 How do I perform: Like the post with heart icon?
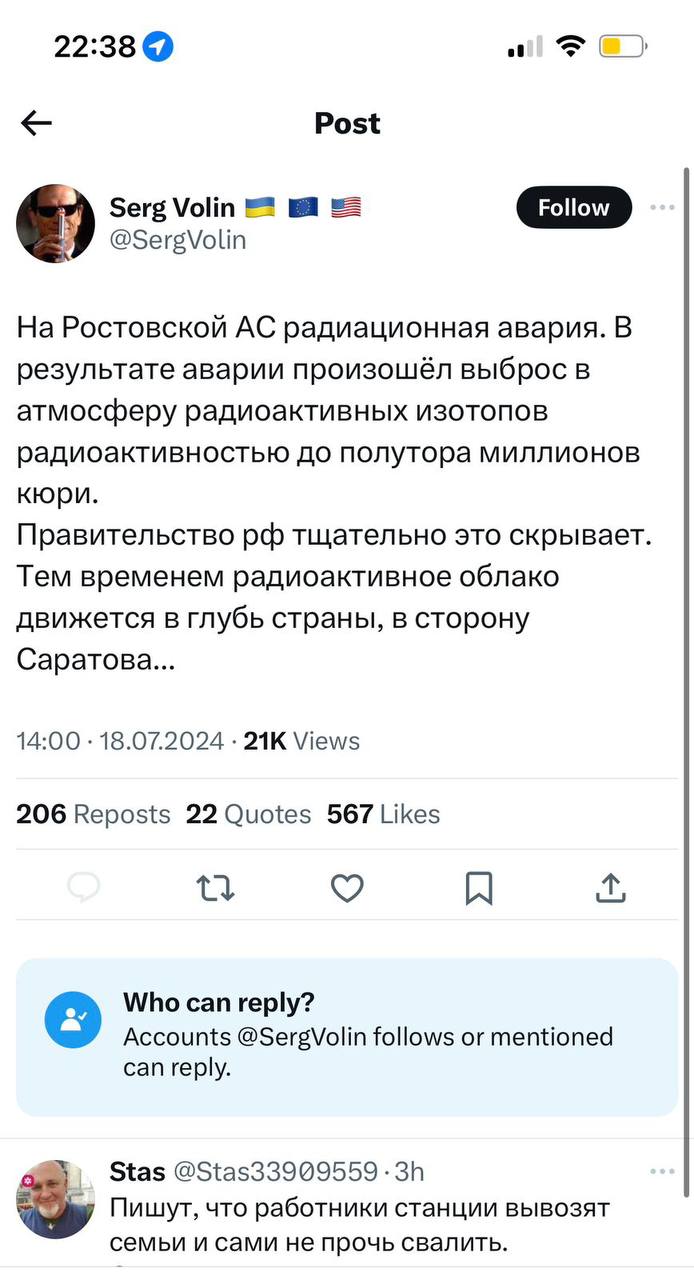[x=347, y=887]
